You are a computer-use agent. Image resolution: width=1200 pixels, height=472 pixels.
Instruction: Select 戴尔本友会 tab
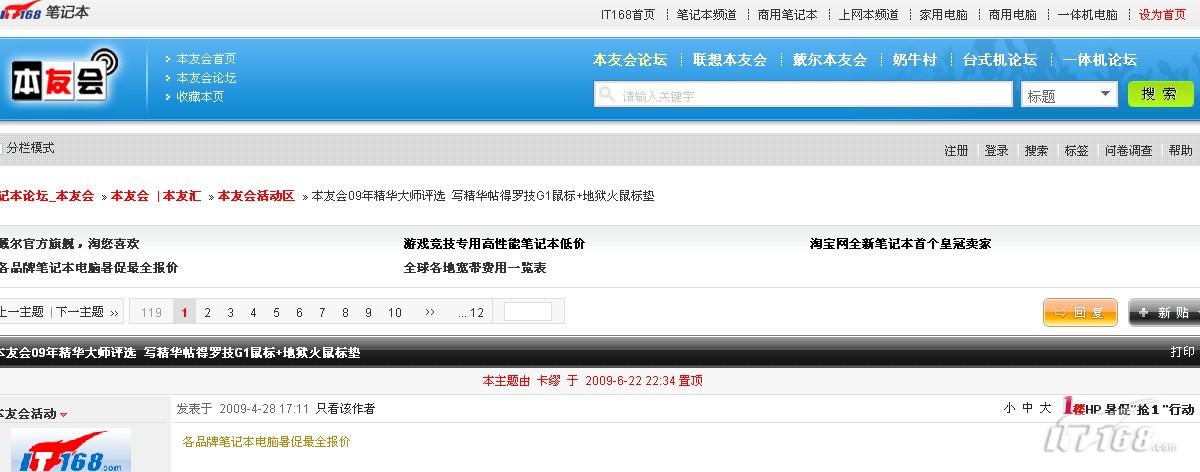830,60
